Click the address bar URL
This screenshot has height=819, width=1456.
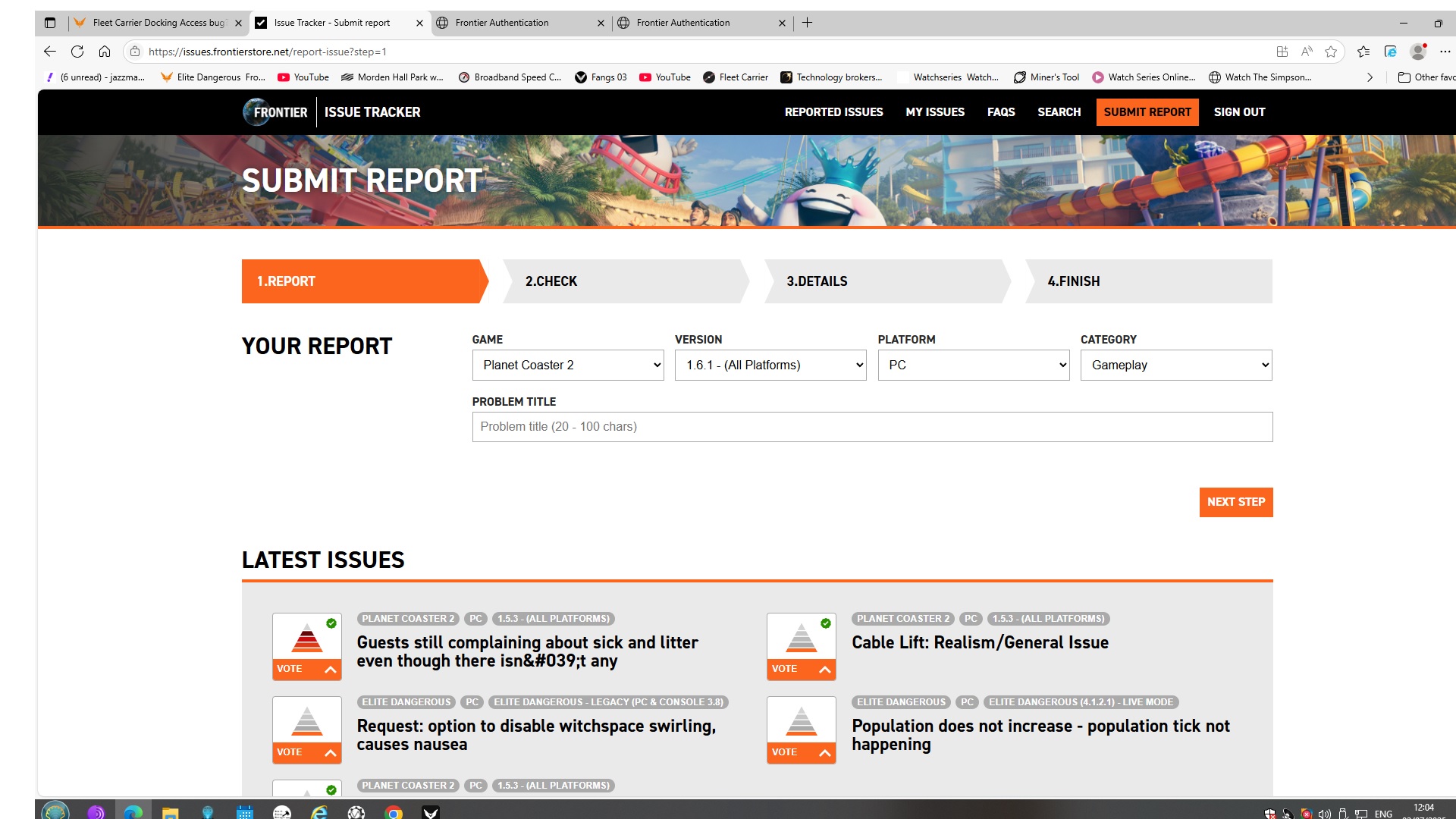[267, 52]
